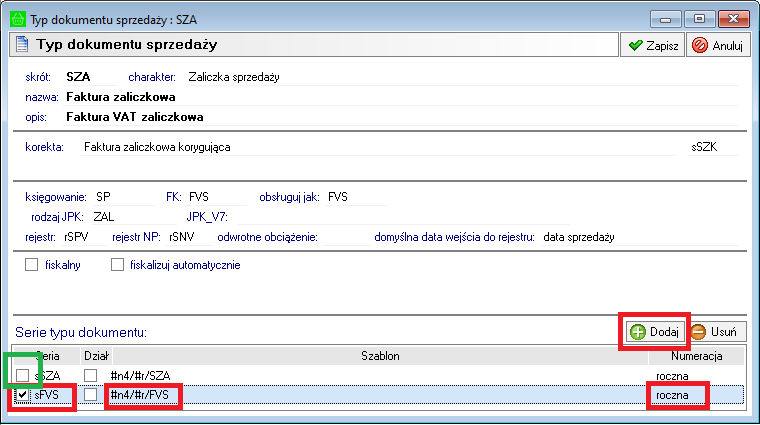Click the Usuń remove series button
Screen dimensions: 760x425
714,331
